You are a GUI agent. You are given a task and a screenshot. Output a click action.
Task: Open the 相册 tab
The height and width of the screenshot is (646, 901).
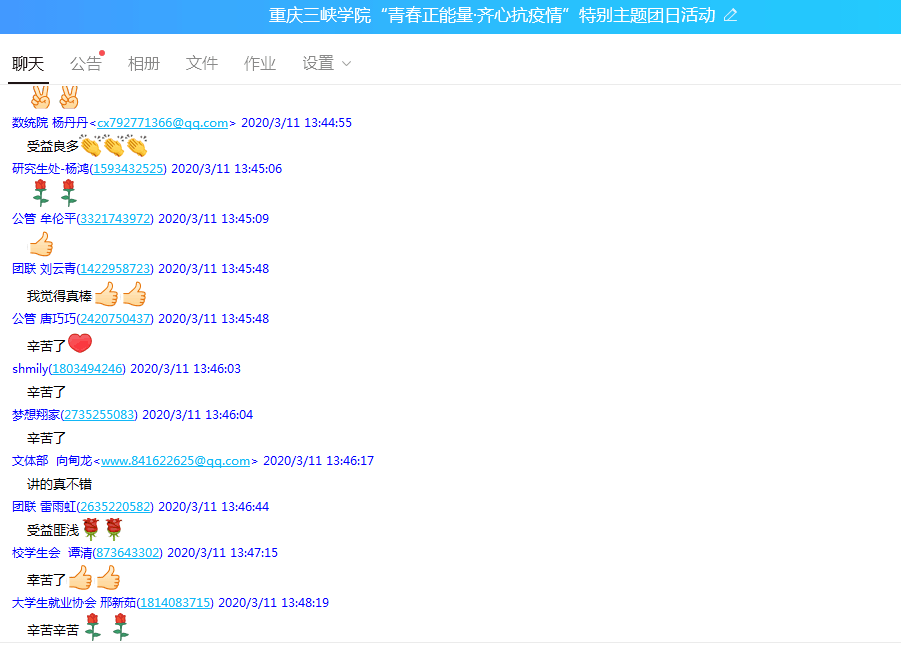coord(143,63)
